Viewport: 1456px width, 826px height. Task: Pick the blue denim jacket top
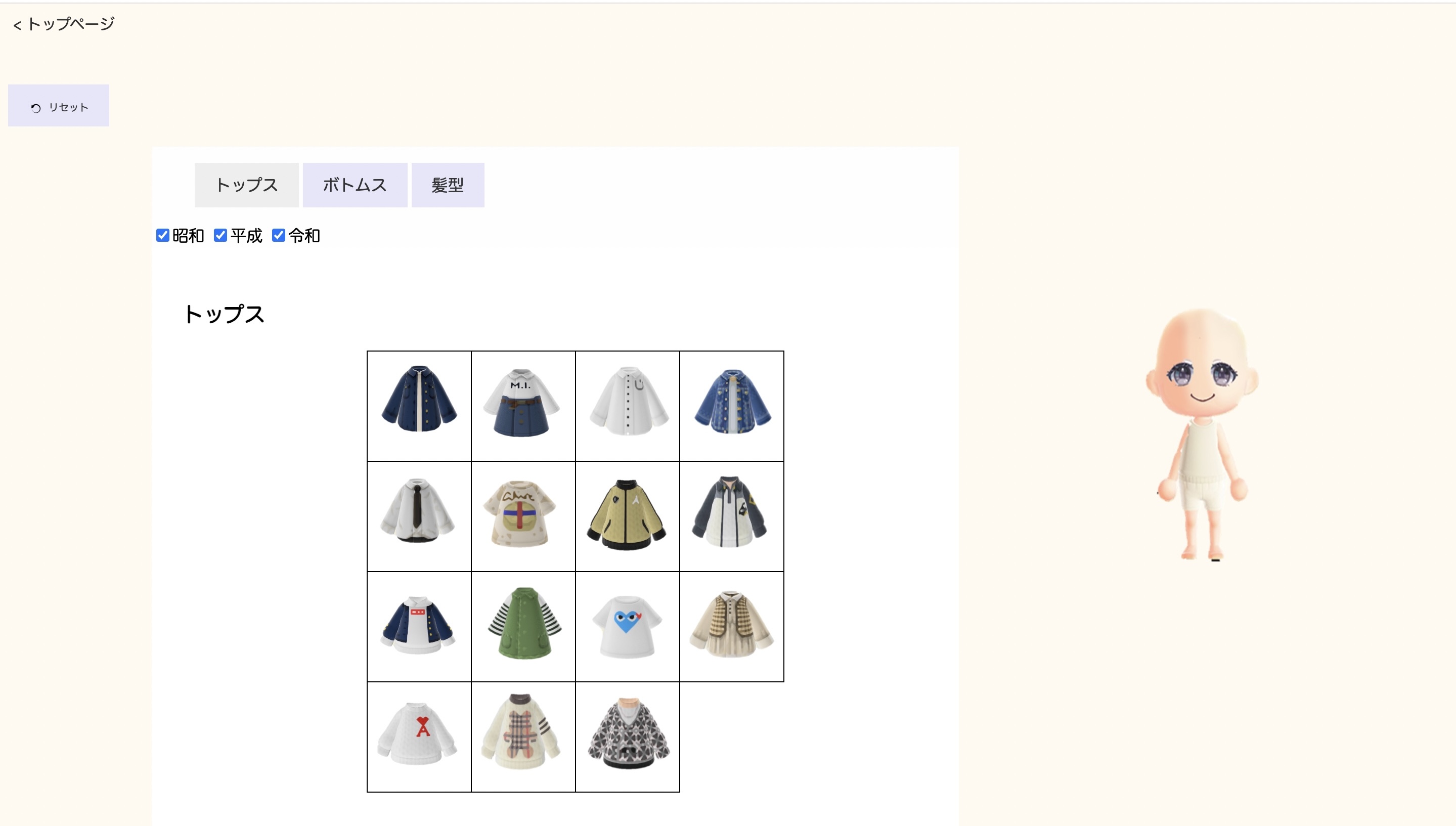[732, 406]
